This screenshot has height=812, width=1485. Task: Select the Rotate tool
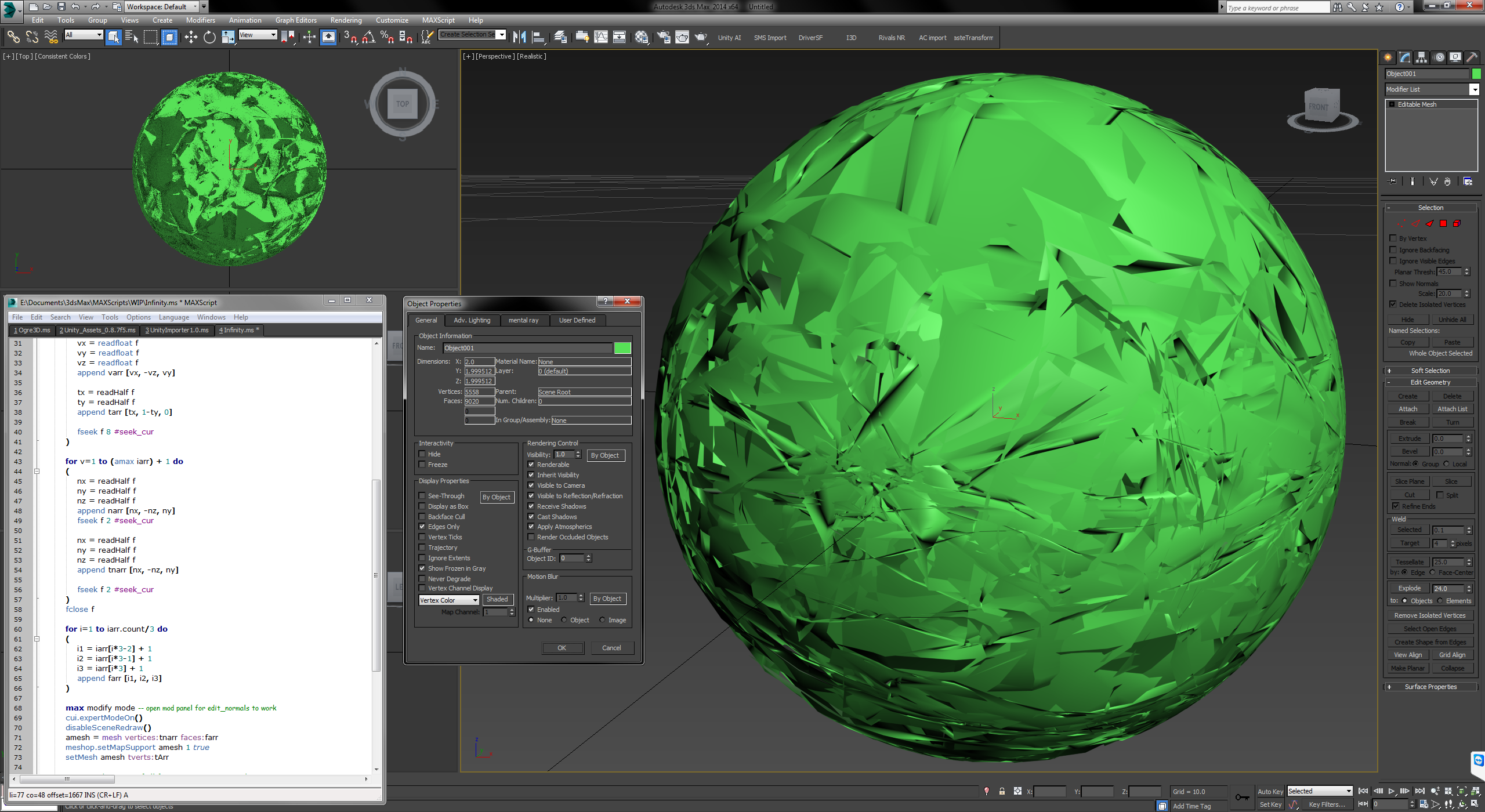(209, 38)
